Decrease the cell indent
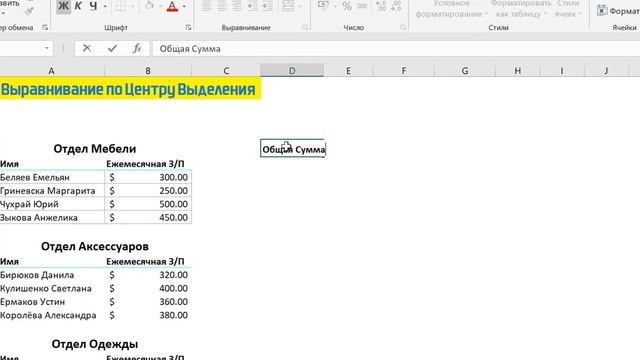Viewport: 640px width, 360px height. click(253, 6)
